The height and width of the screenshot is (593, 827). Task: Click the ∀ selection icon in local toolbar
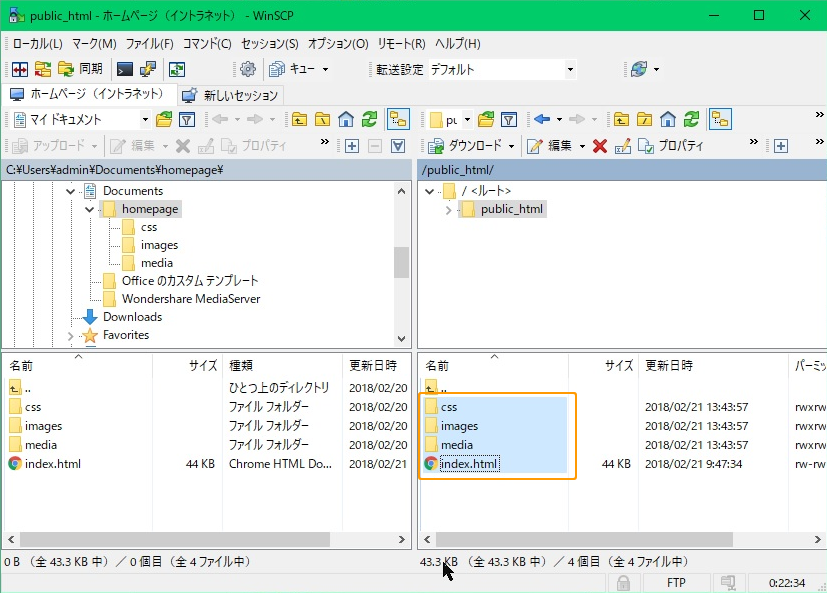tap(398, 146)
